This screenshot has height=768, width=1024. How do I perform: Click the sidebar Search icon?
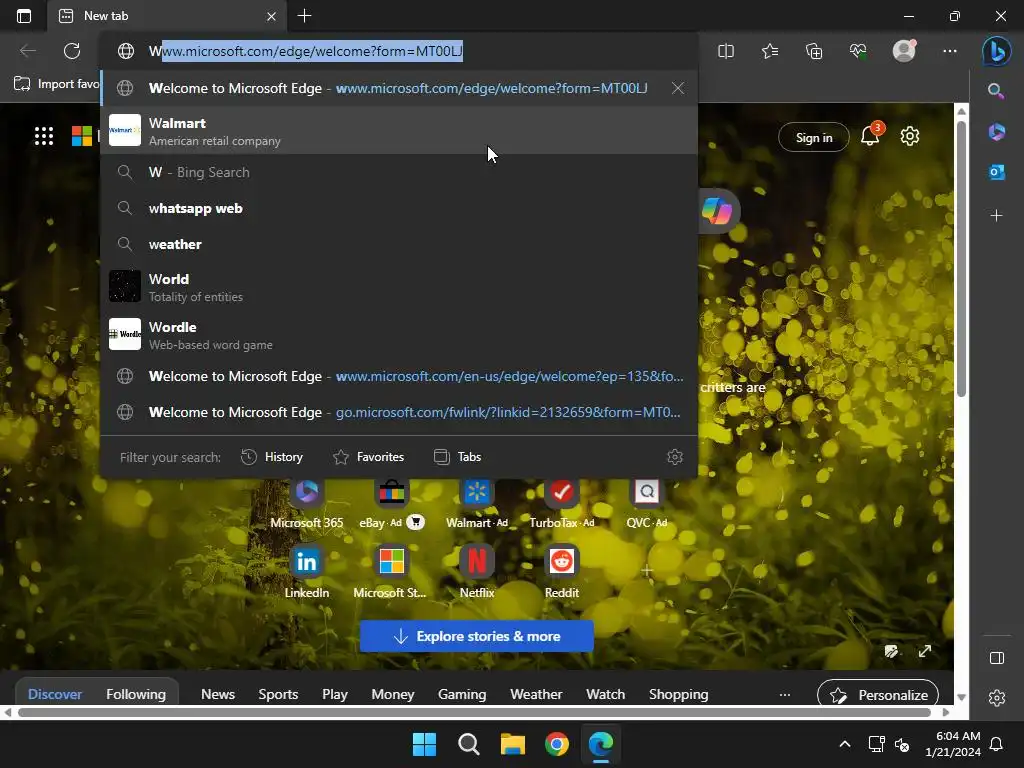(996, 91)
